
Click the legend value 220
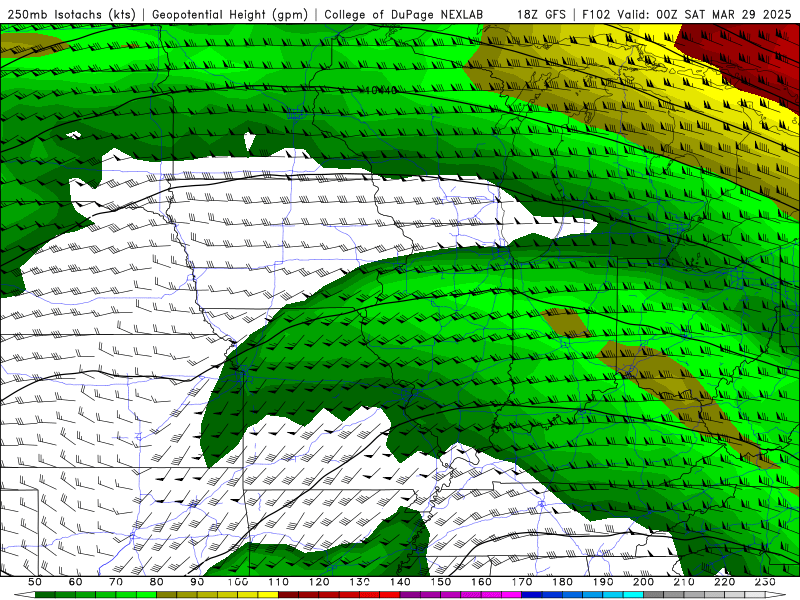[x=724, y=582]
